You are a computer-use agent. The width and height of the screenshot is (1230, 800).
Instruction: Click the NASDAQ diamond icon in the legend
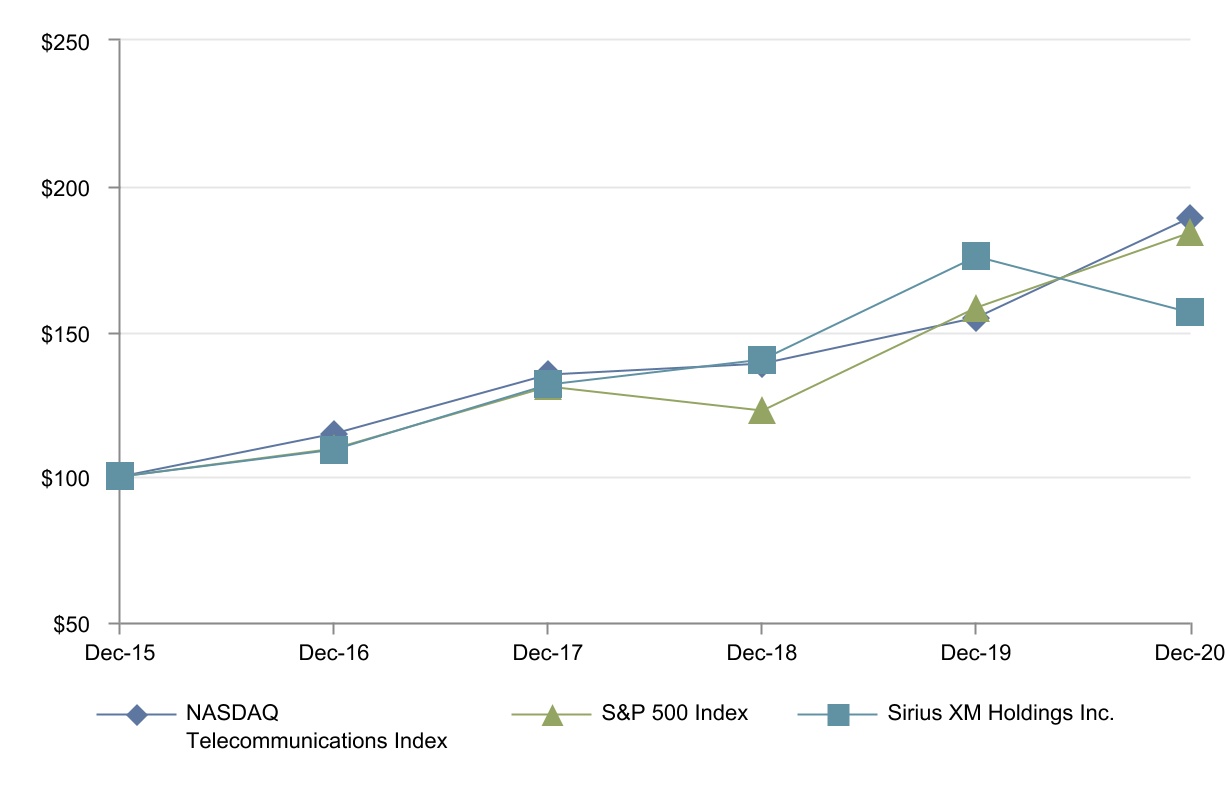[138, 714]
